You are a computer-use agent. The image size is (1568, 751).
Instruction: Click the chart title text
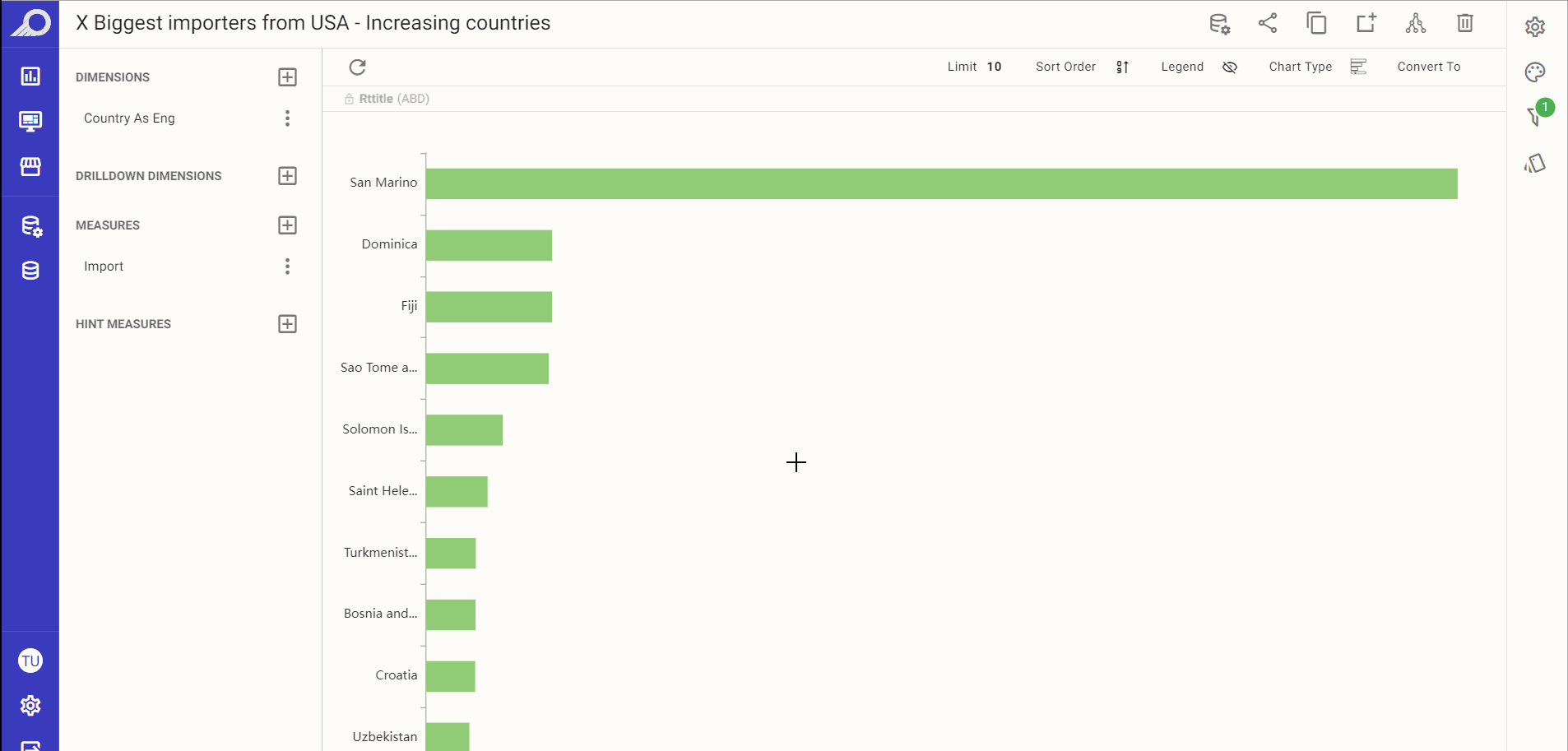click(x=313, y=23)
